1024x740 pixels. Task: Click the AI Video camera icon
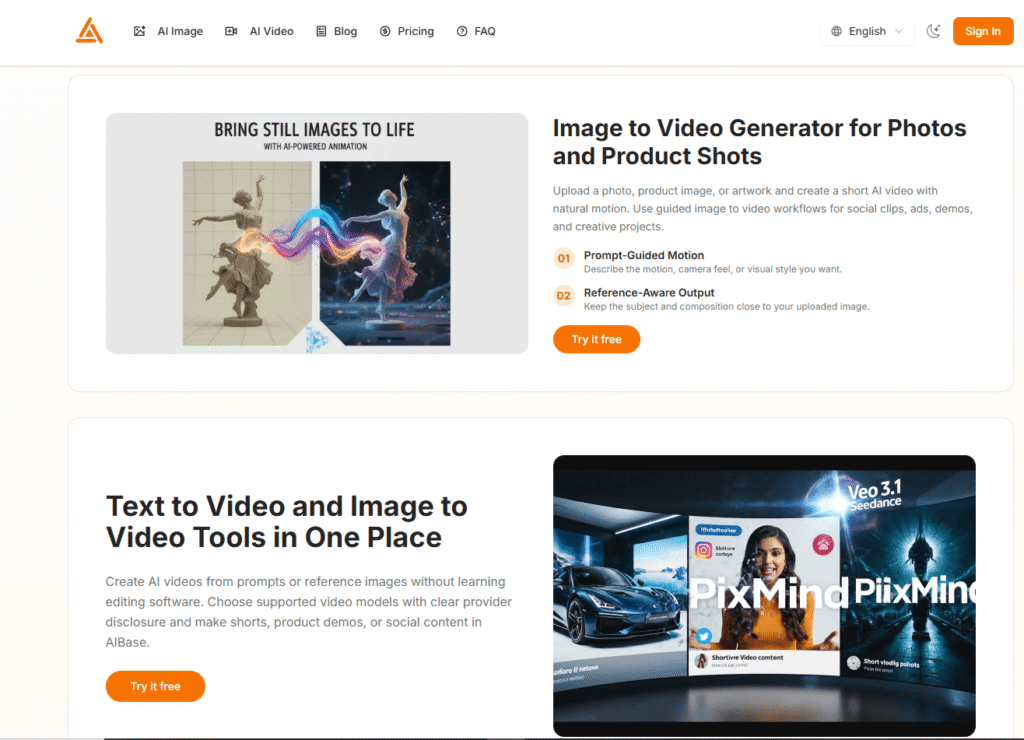[231, 31]
